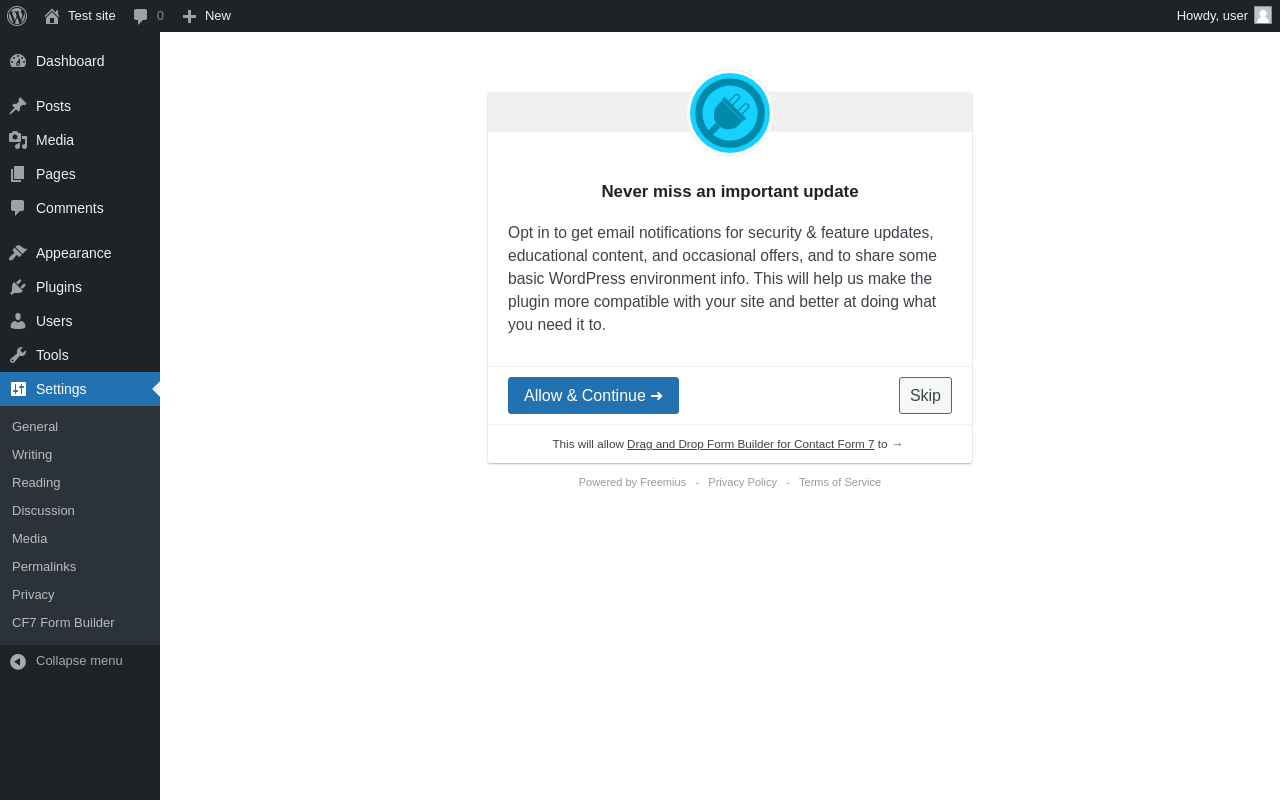Click the blue plugin logo in the opt-in card

coord(730,113)
